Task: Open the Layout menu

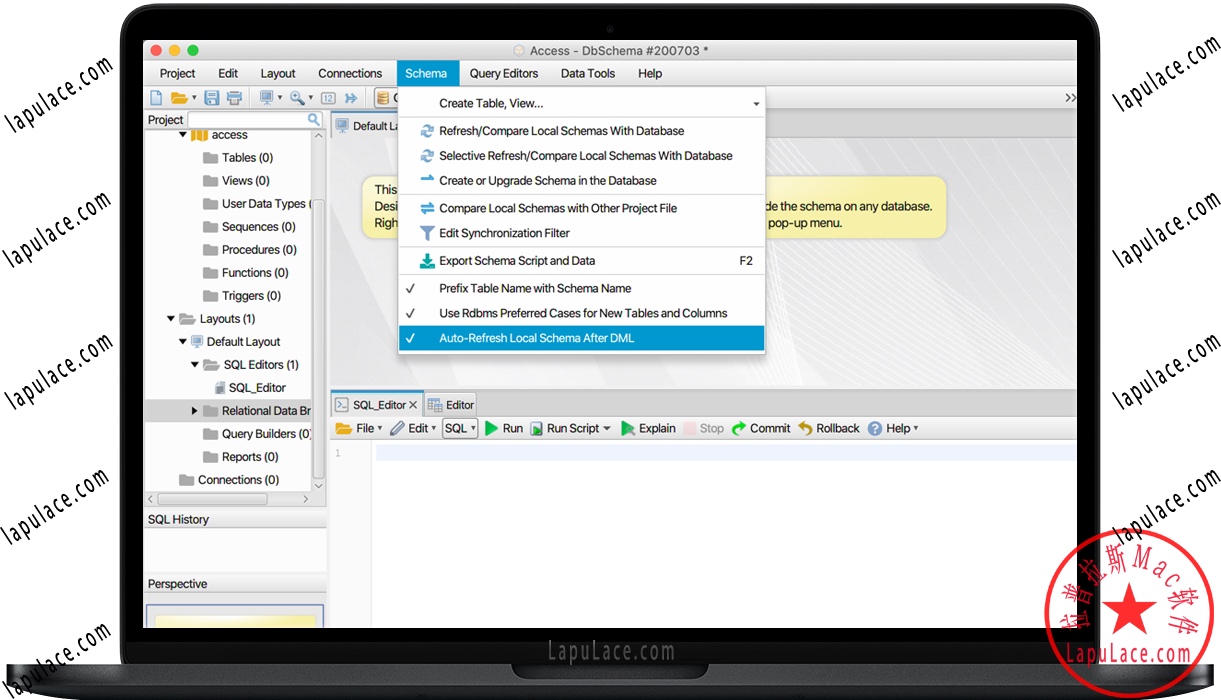Action: coord(278,73)
